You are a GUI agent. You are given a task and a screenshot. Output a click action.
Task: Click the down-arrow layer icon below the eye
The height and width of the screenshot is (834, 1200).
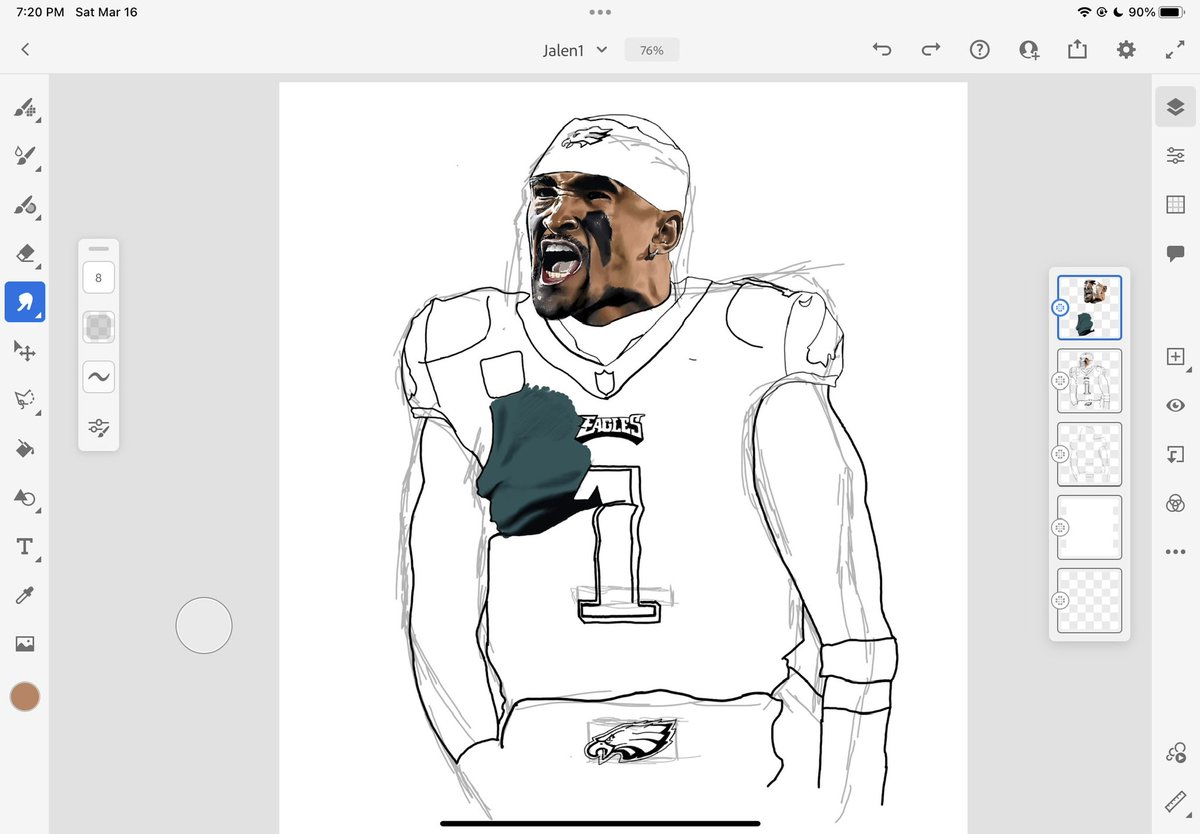[x=1175, y=454]
